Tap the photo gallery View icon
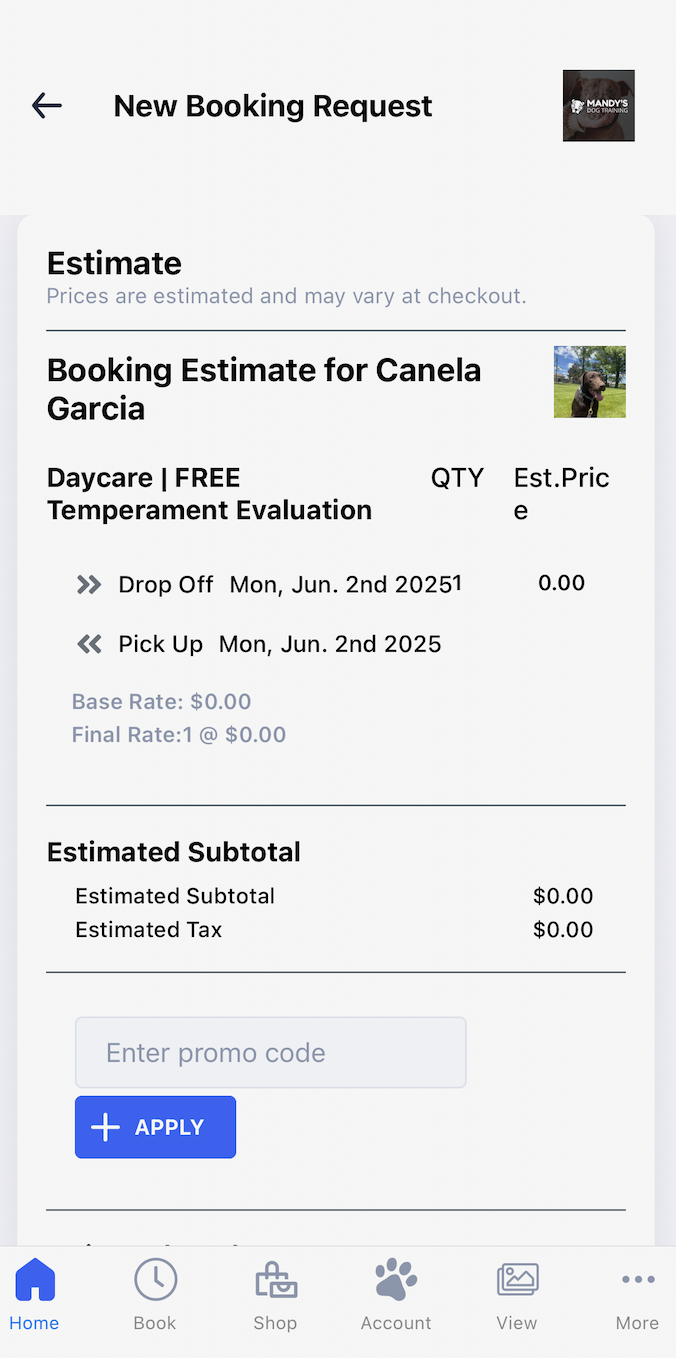This screenshot has width=676, height=1358. [x=517, y=1280]
